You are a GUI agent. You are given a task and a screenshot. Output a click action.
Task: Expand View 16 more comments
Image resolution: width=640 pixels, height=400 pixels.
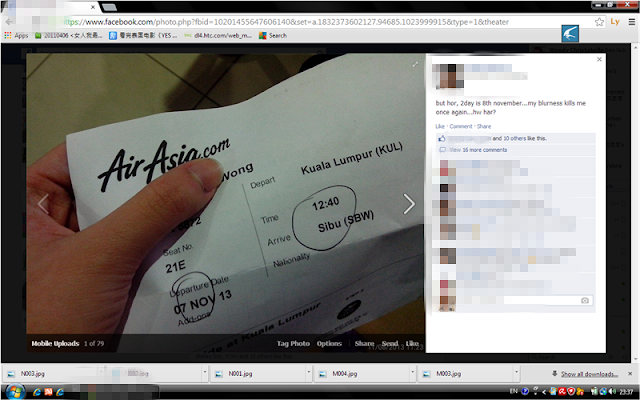478,150
